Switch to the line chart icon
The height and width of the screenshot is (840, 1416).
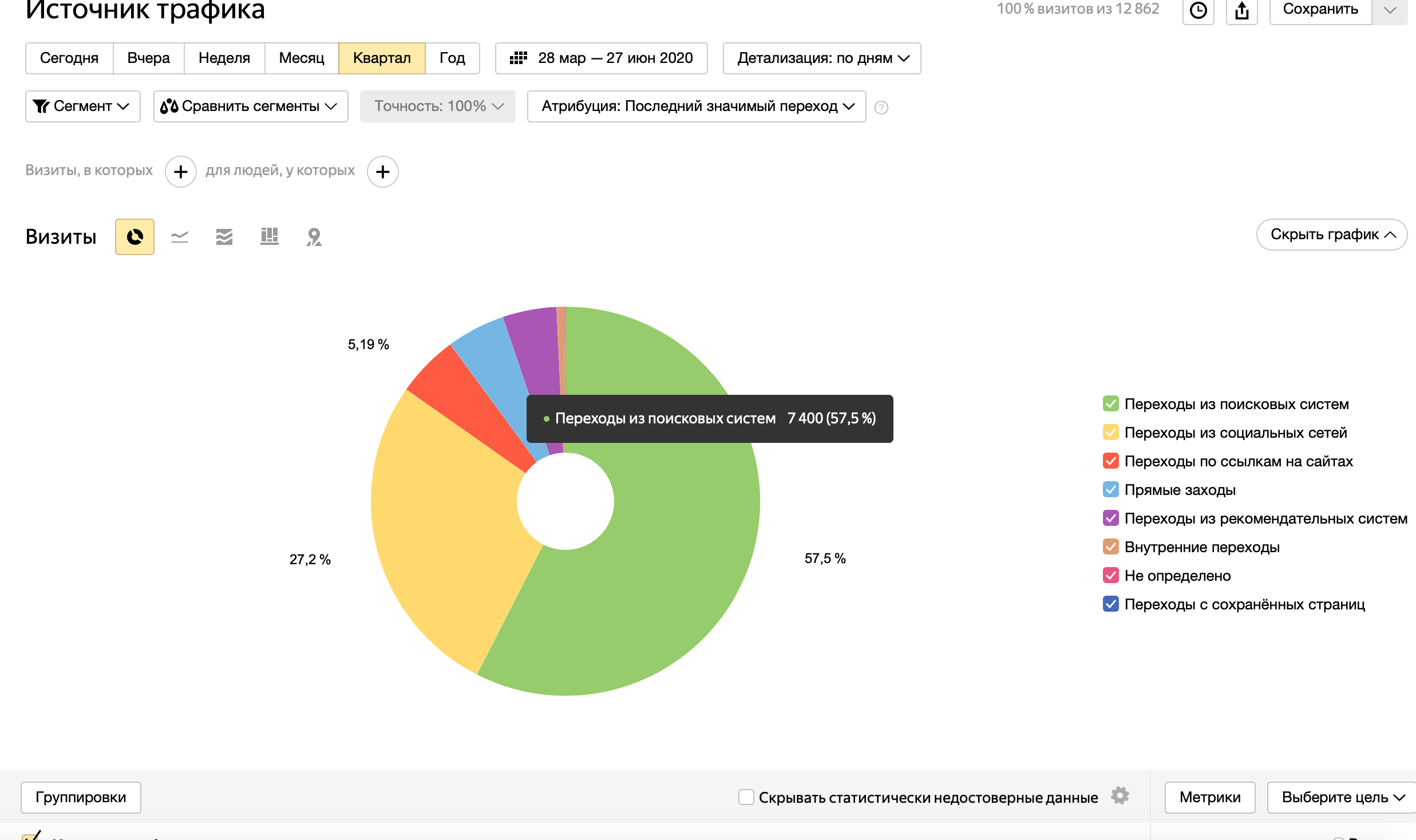pyautogui.click(x=180, y=237)
